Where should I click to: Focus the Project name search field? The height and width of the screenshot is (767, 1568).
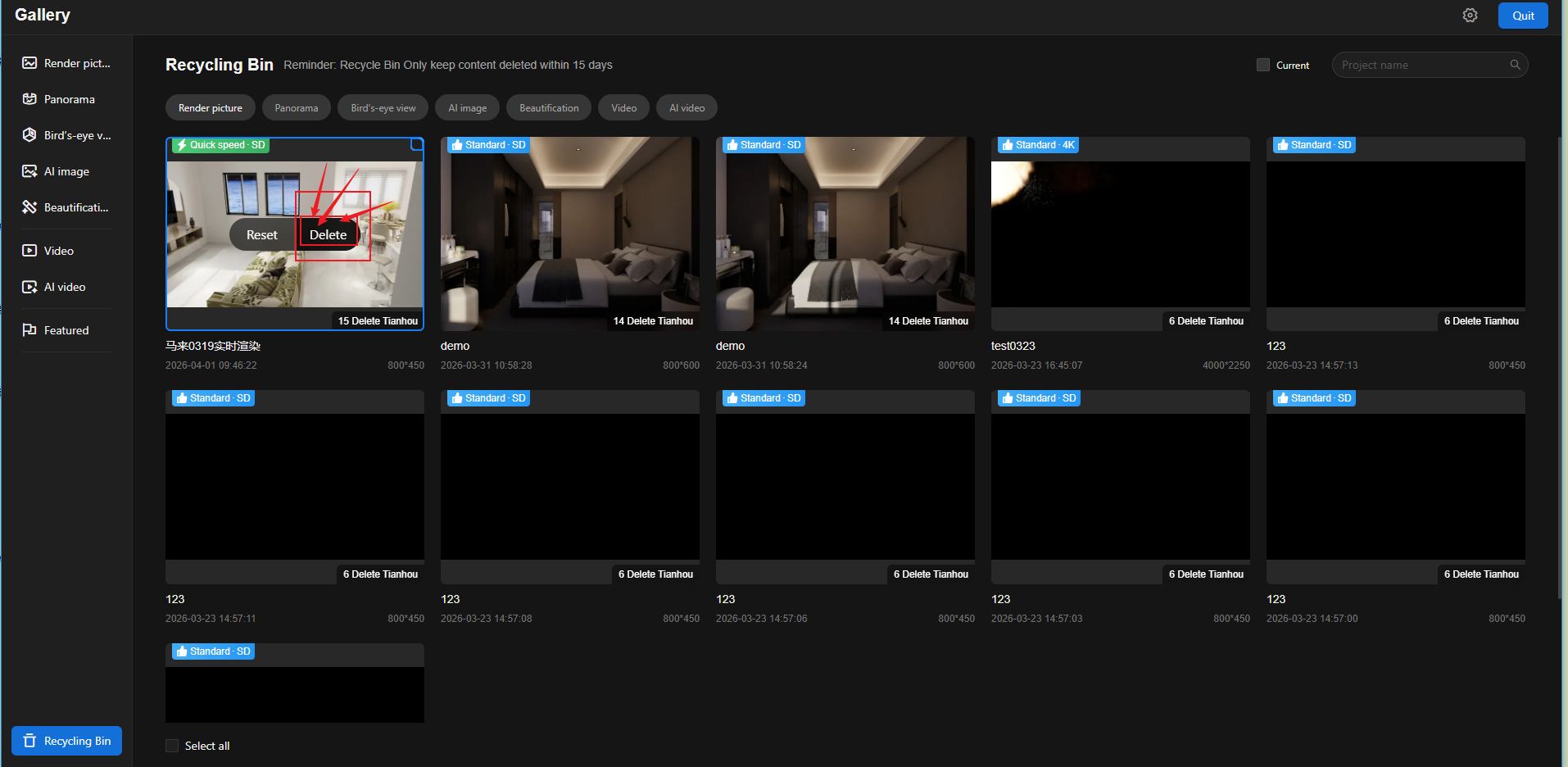click(x=1421, y=65)
